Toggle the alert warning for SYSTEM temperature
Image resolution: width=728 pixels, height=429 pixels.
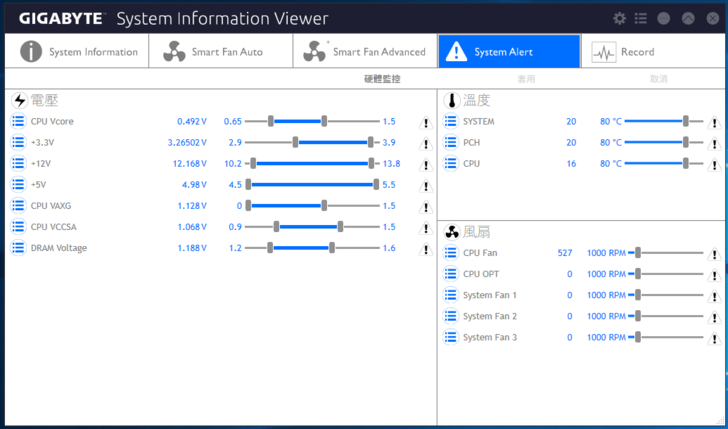pyautogui.click(x=714, y=123)
